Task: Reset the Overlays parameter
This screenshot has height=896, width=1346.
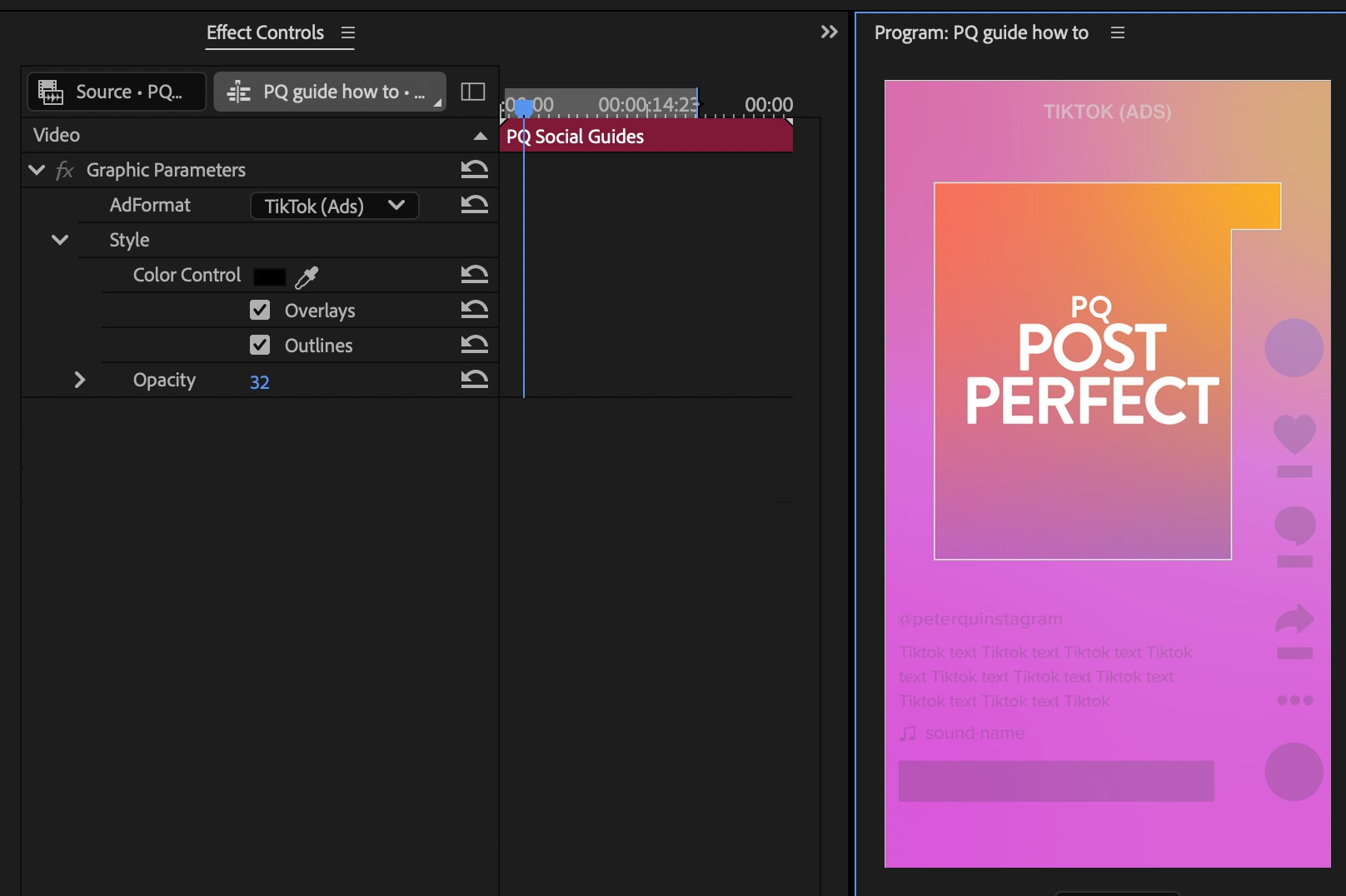Action: click(x=475, y=310)
